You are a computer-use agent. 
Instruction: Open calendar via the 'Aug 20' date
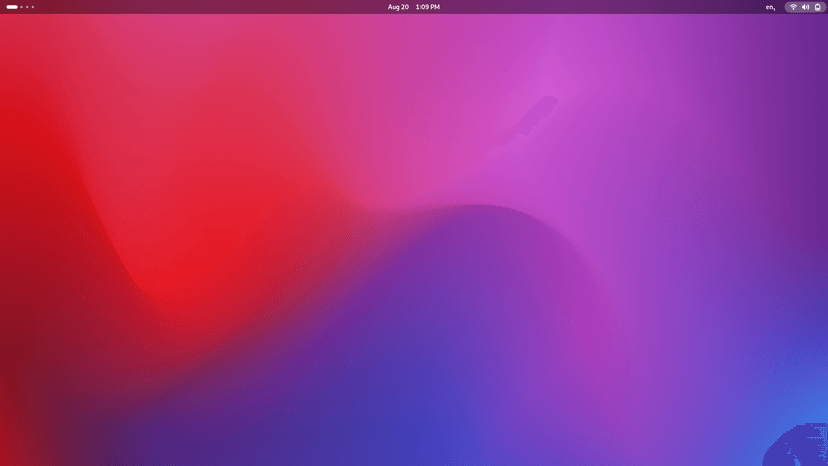[398, 7]
